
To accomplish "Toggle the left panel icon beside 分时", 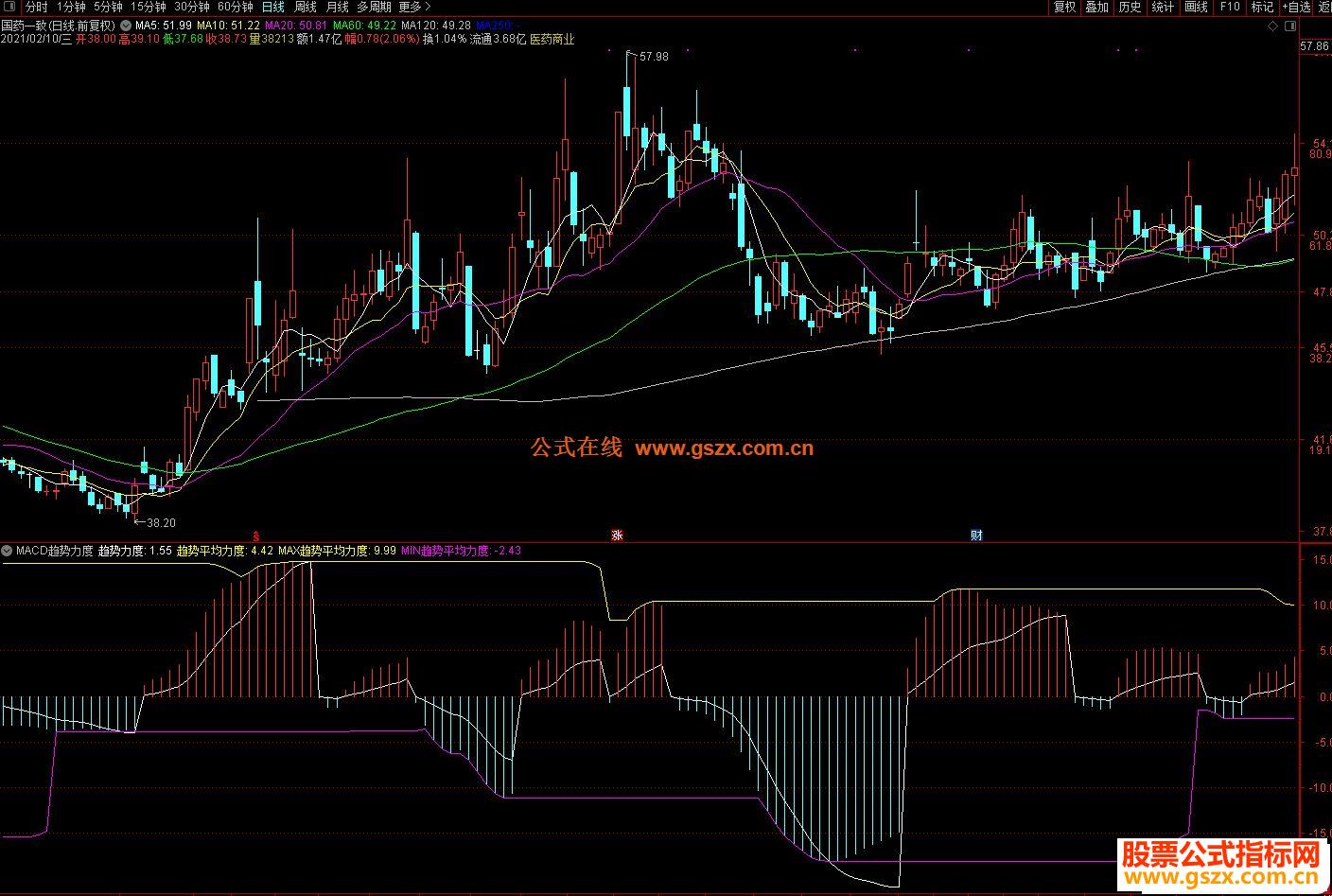I will pyautogui.click(x=10, y=8).
